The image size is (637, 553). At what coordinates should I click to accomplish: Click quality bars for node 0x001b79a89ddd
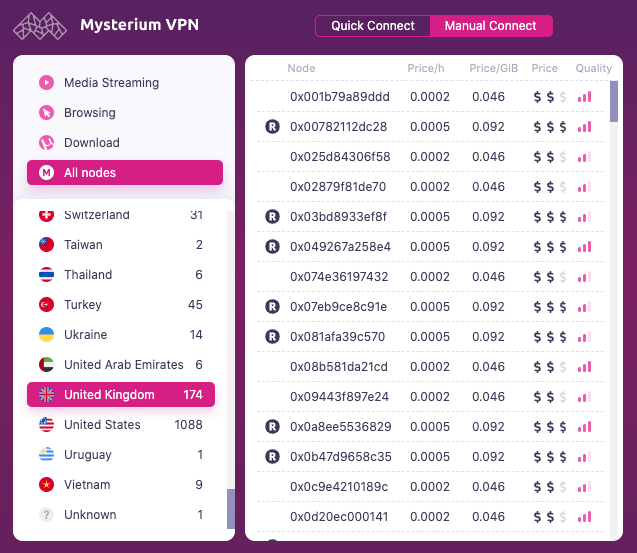click(x=585, y=97)
